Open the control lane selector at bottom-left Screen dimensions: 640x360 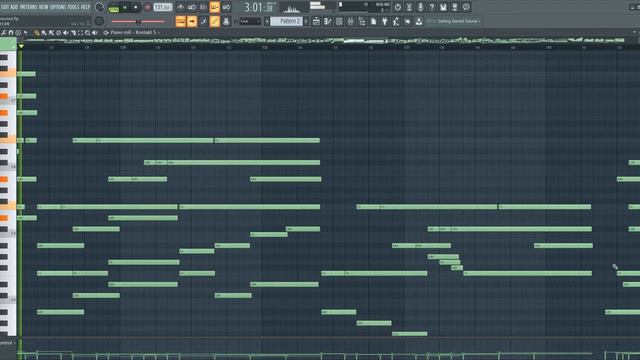(x=7, y=343)
